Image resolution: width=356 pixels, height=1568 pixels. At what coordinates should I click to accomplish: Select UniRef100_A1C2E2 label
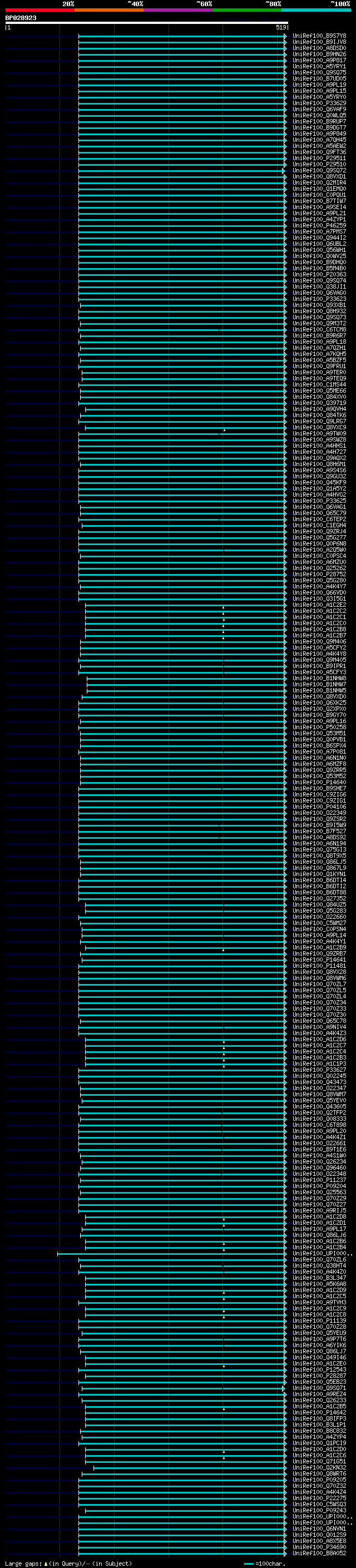pyautogui.click(x=319, y=605)
